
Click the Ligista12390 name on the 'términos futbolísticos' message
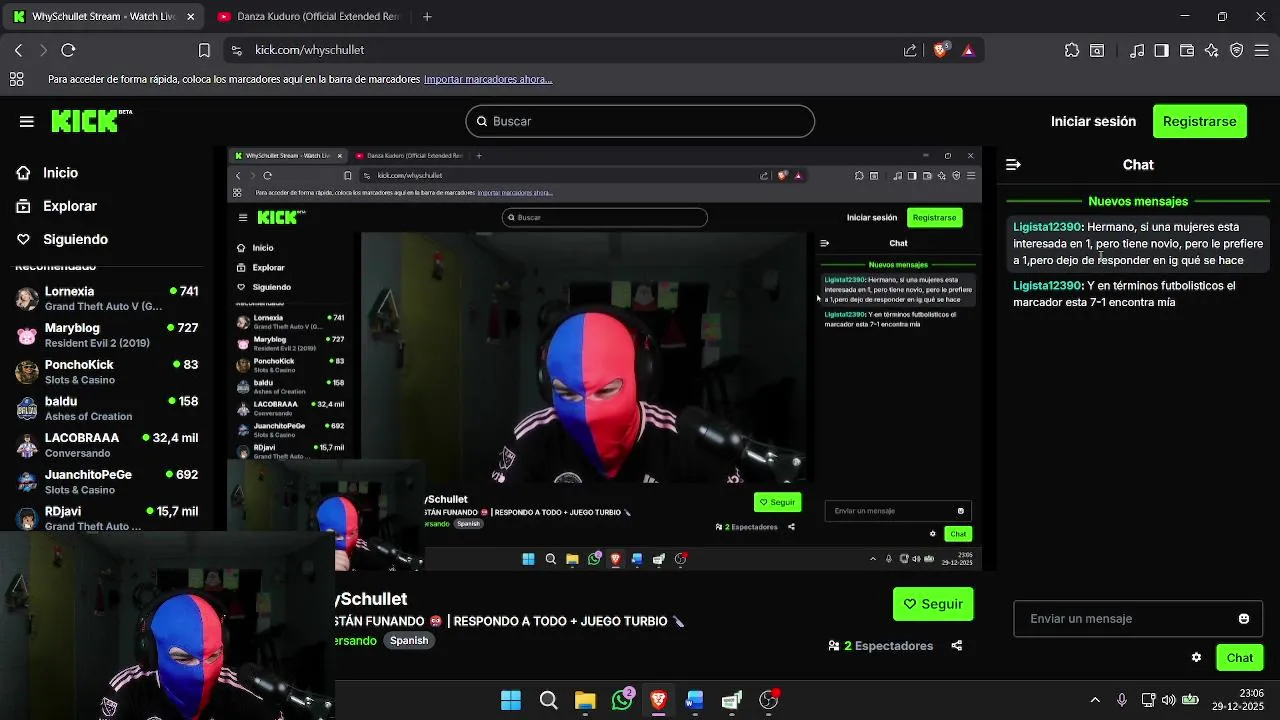click(x=1047, y=286)
